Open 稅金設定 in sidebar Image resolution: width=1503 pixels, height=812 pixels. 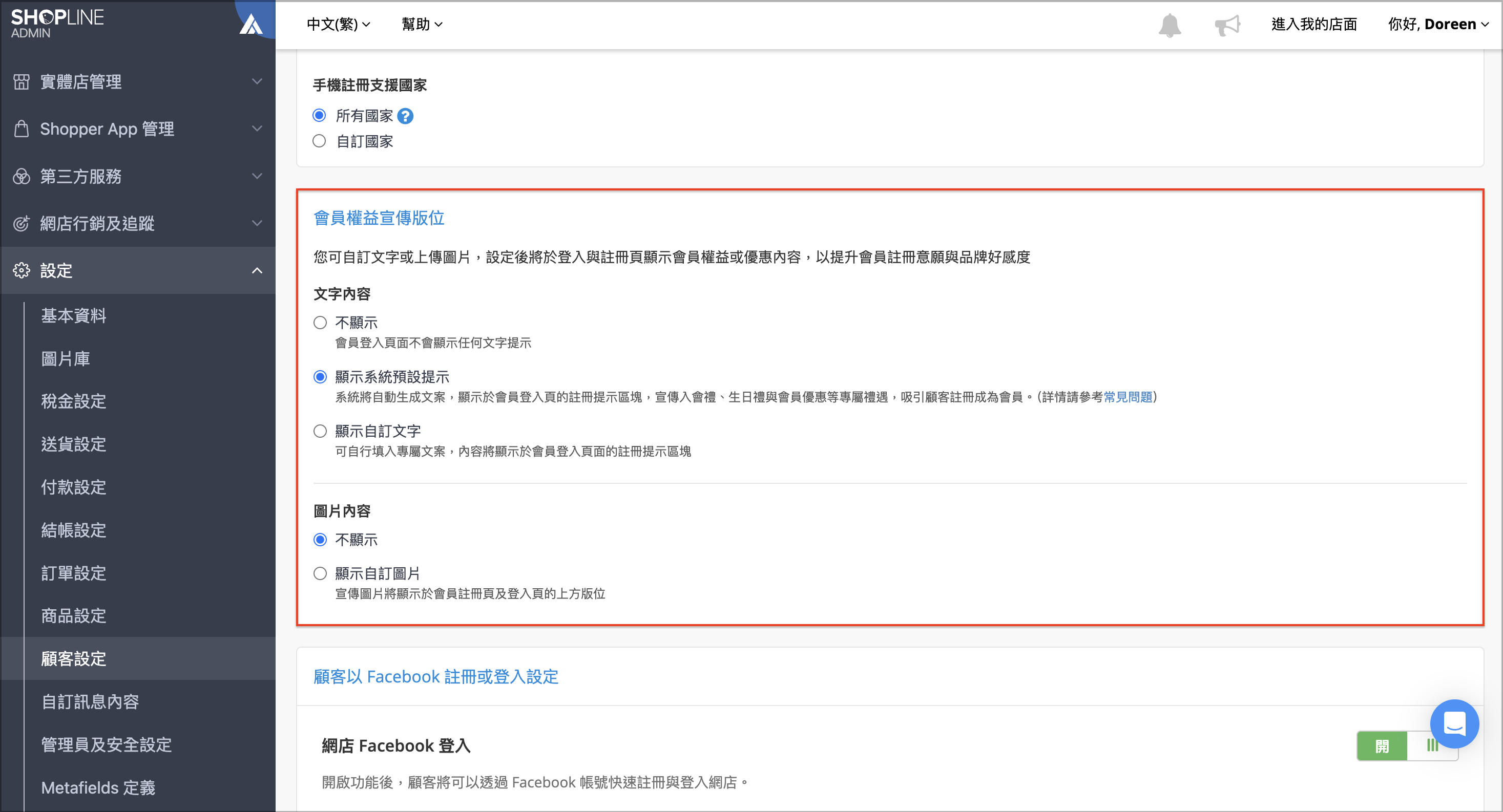pyautogui.click(x=74, y=401)
